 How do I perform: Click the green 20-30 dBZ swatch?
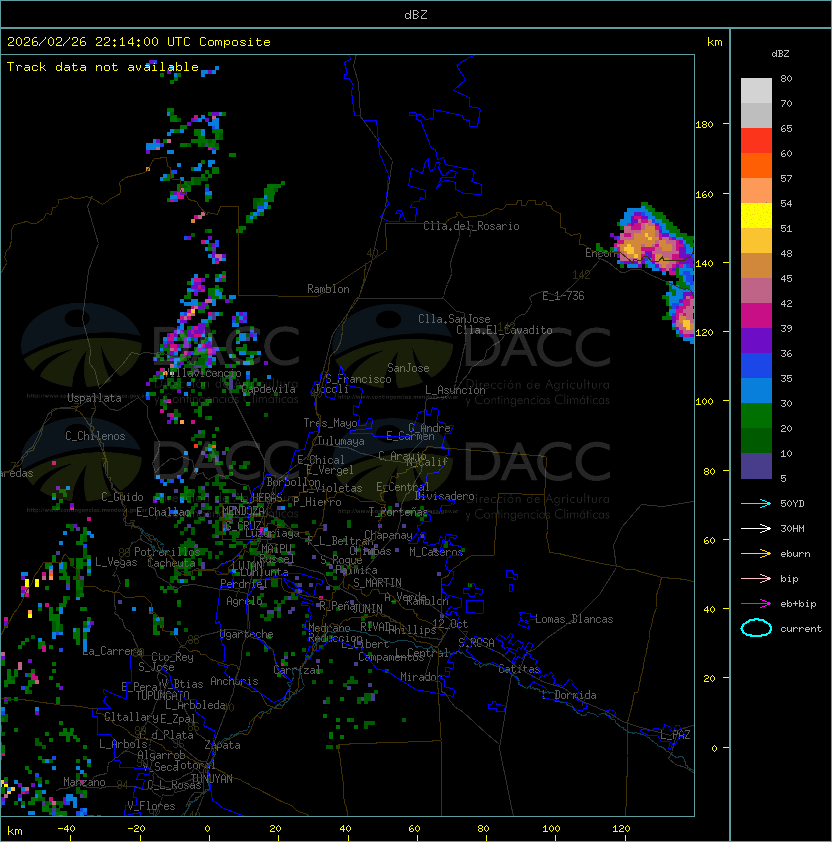756,416
